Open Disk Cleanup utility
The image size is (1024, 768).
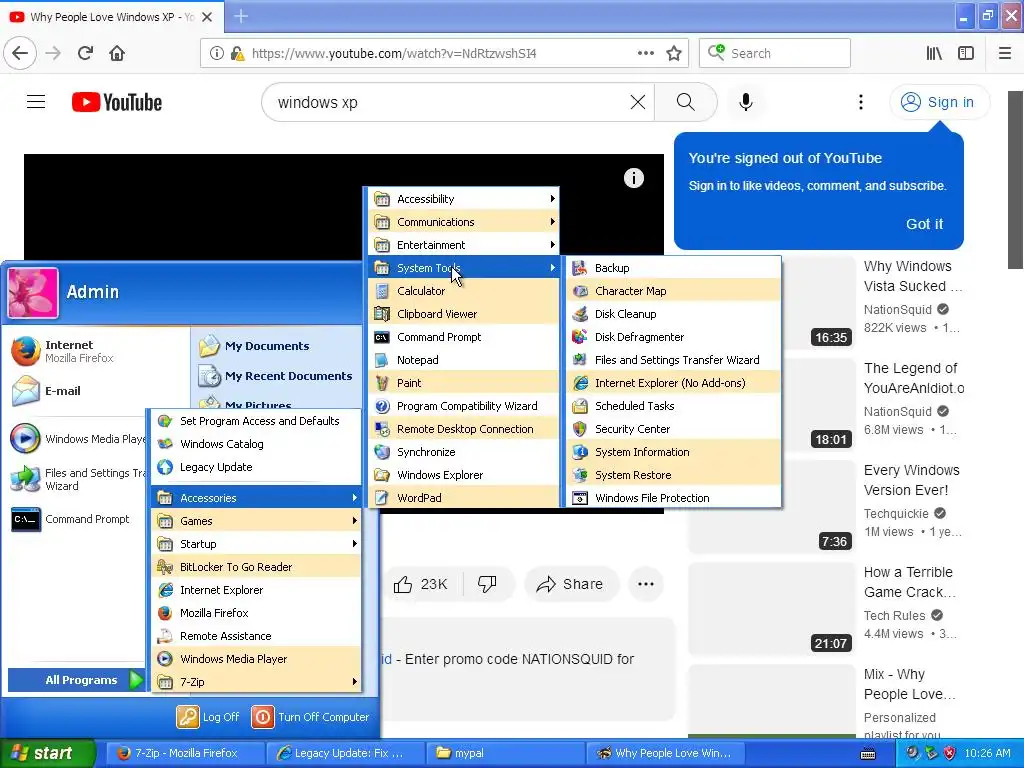pyautogui.click(x=673, y=313)
